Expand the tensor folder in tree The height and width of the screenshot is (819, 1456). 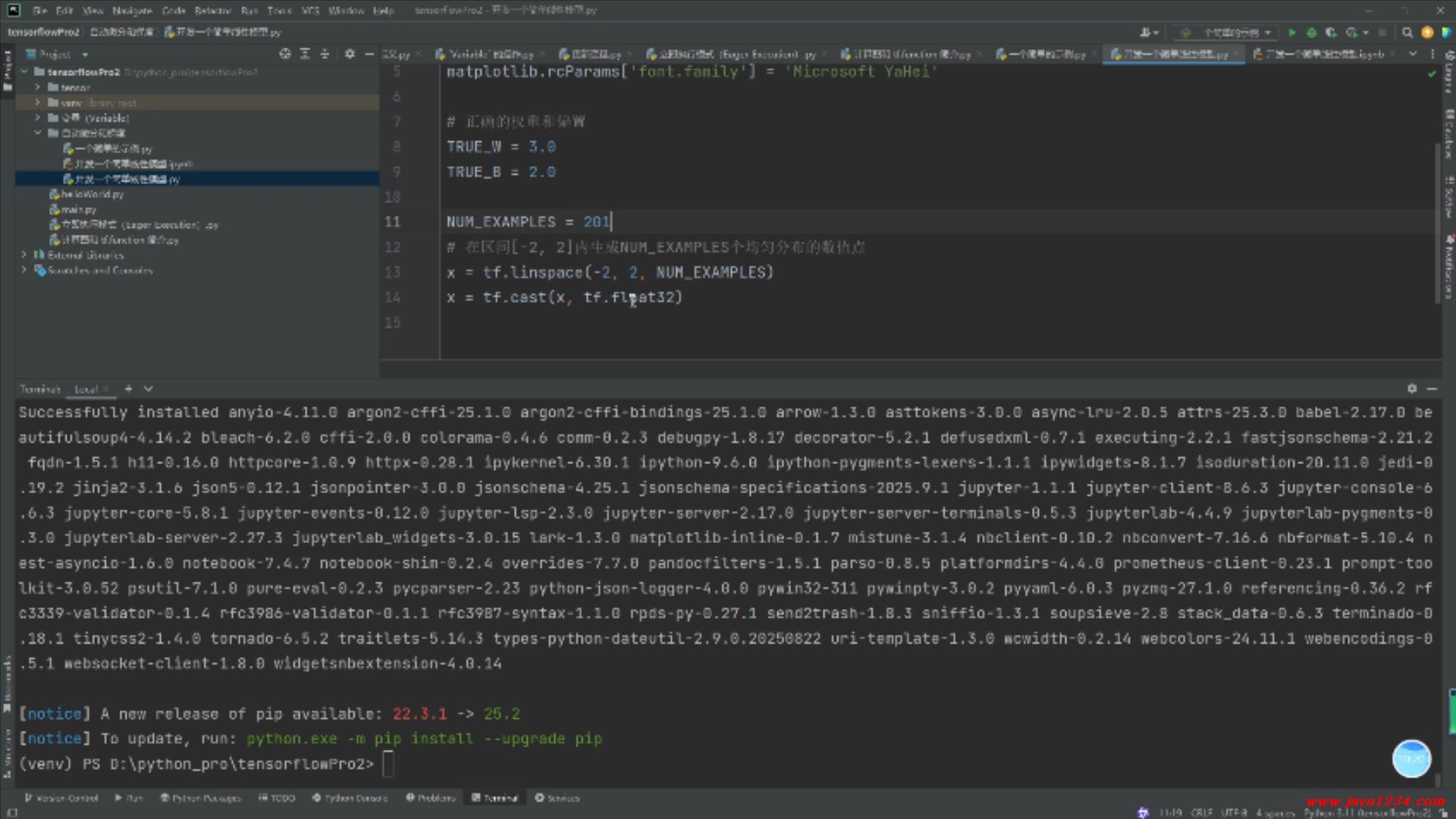pyautogui.click(x=38, y=88)
